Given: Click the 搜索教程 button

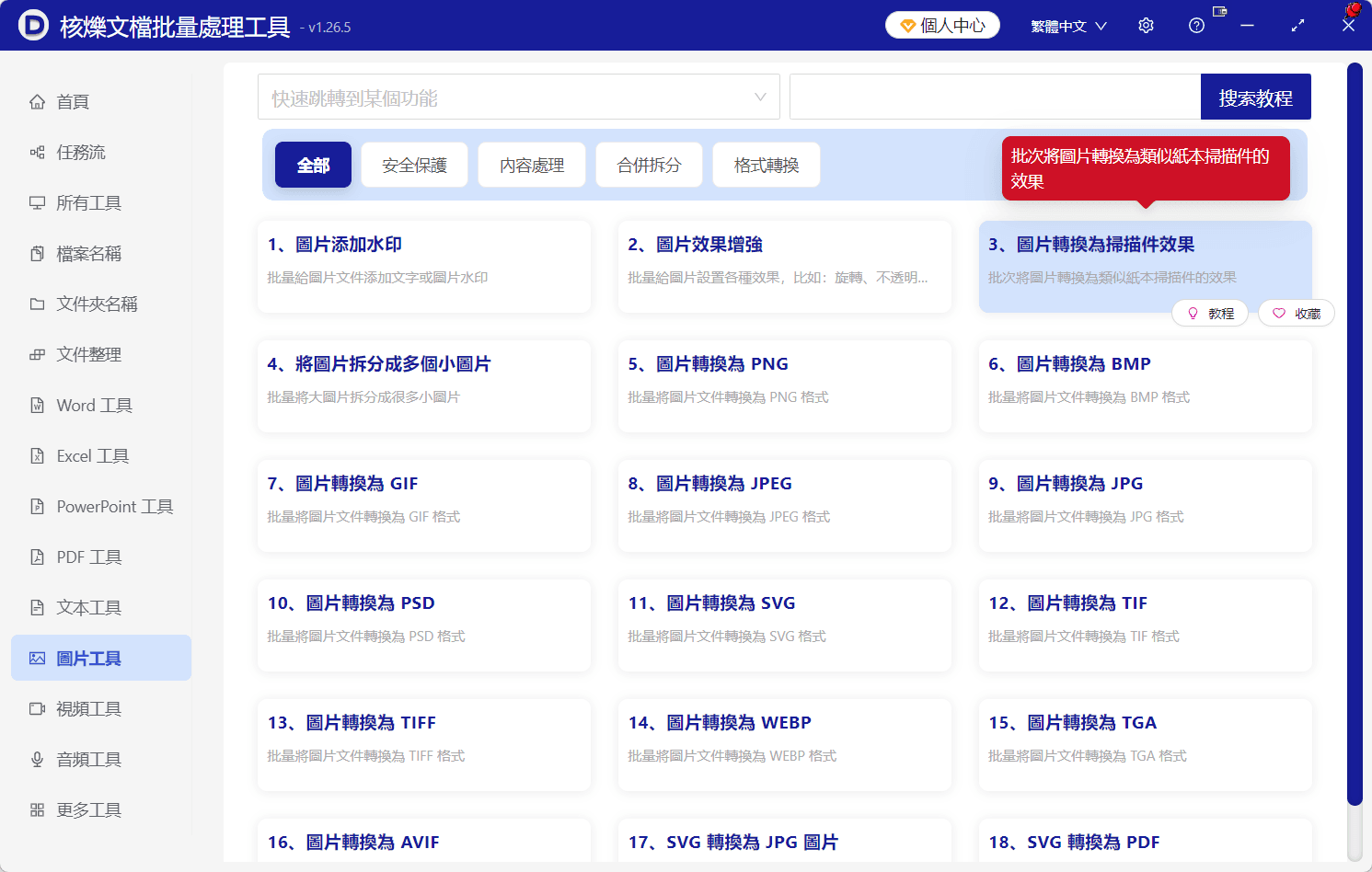Looking at the screenshot, I should coord(1256,97).
